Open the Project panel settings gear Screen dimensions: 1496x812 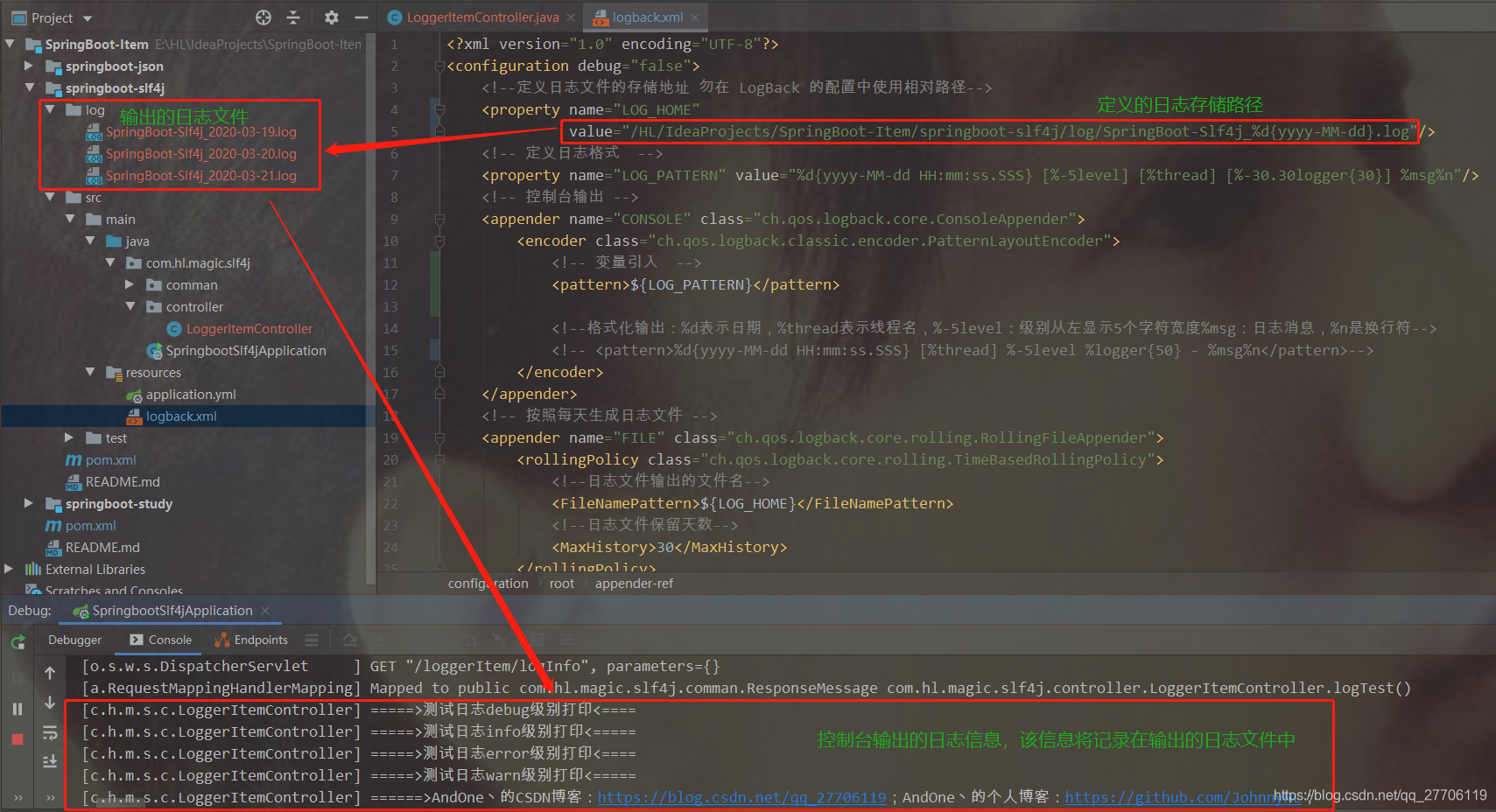pos(331,17)
